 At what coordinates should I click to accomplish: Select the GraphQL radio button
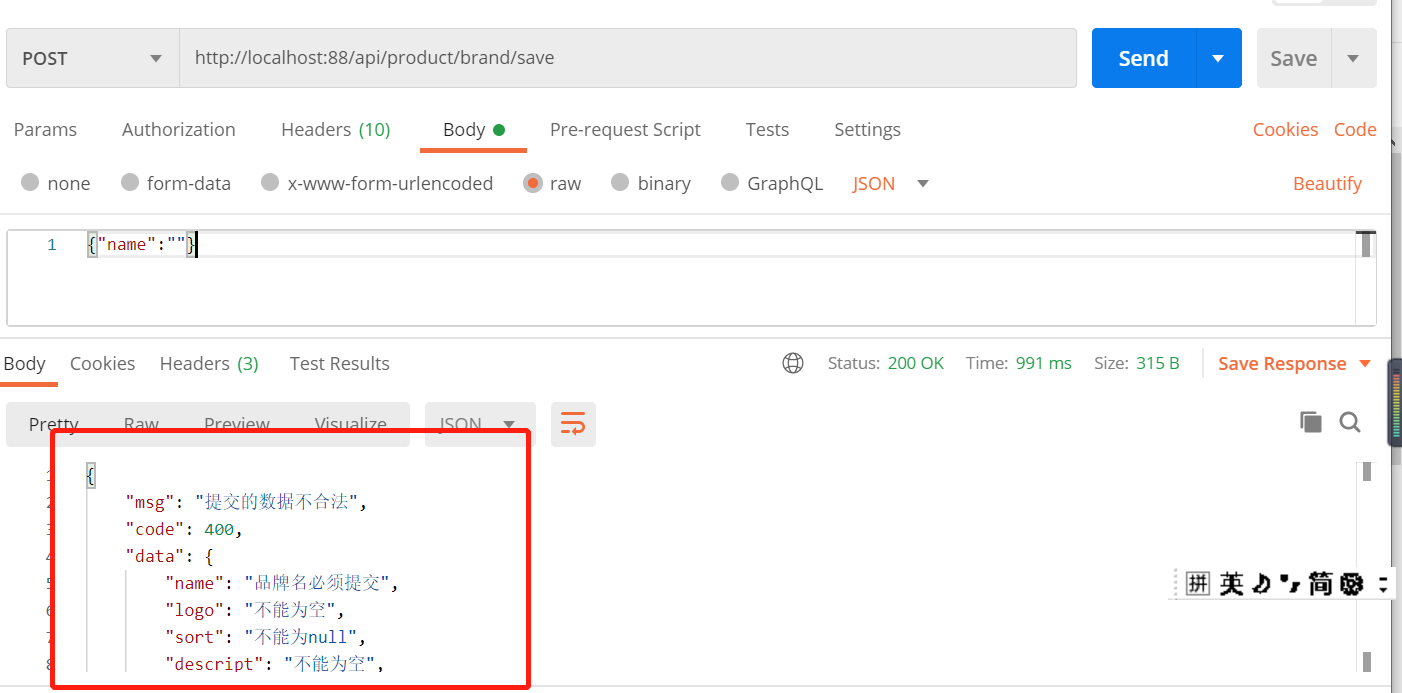pyautogui.click(x=729, y=182)
